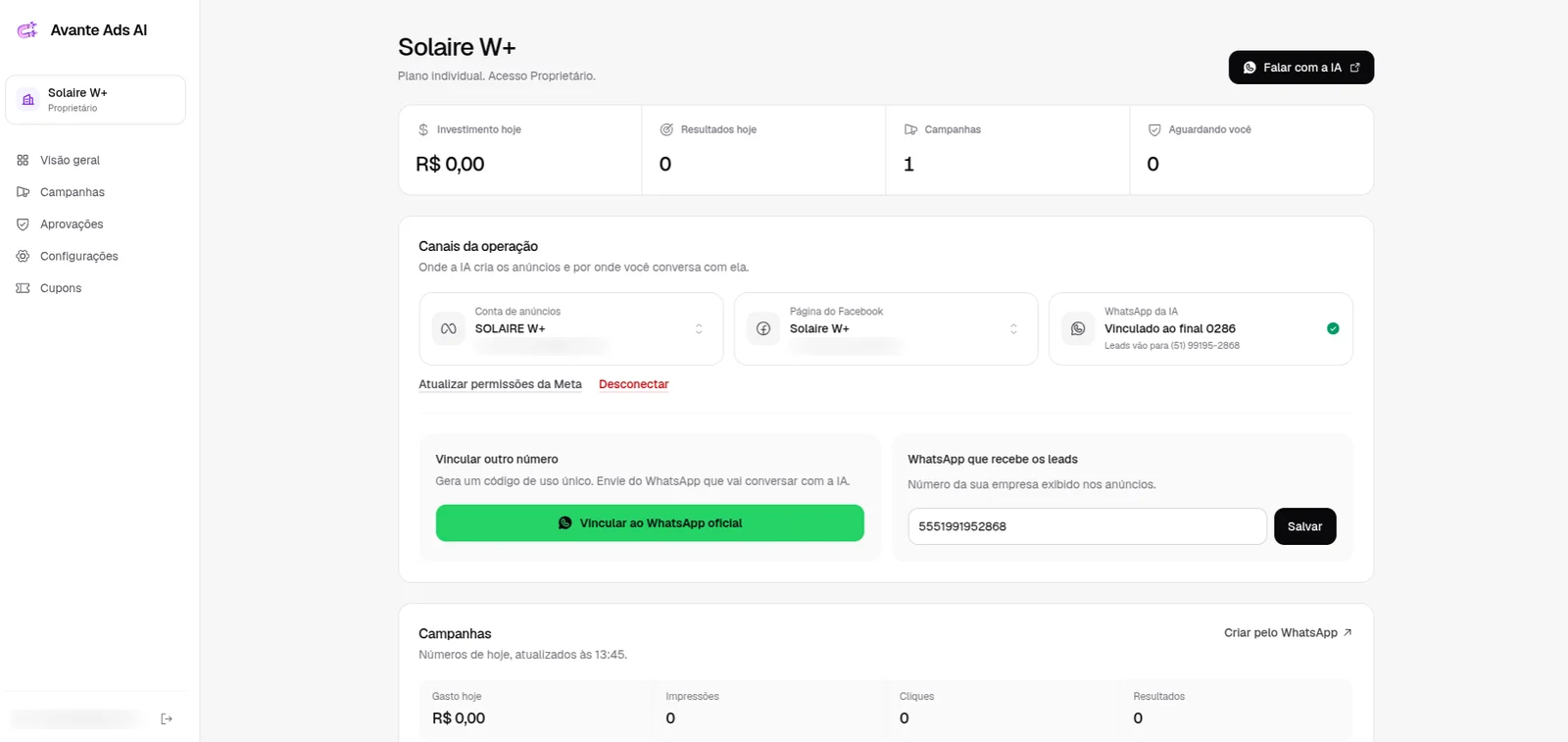This screenshot has width=1568, height=742.
Task: Select the Solaire W+ Proprietário workspace card
Action: click(95, 100)
